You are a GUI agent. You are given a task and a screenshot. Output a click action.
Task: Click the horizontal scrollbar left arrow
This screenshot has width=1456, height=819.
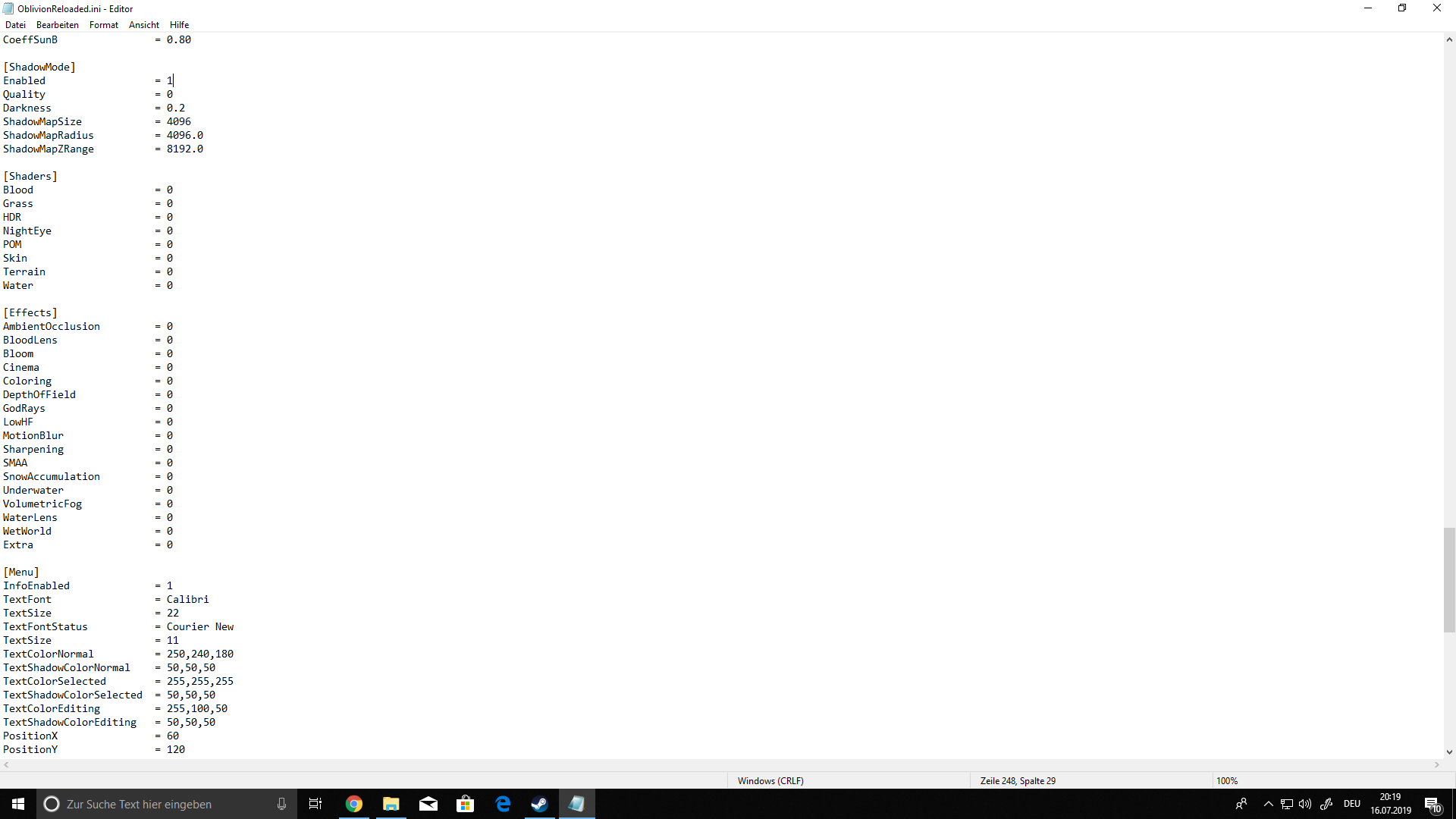pyautogui.click(x=6, y=765)
